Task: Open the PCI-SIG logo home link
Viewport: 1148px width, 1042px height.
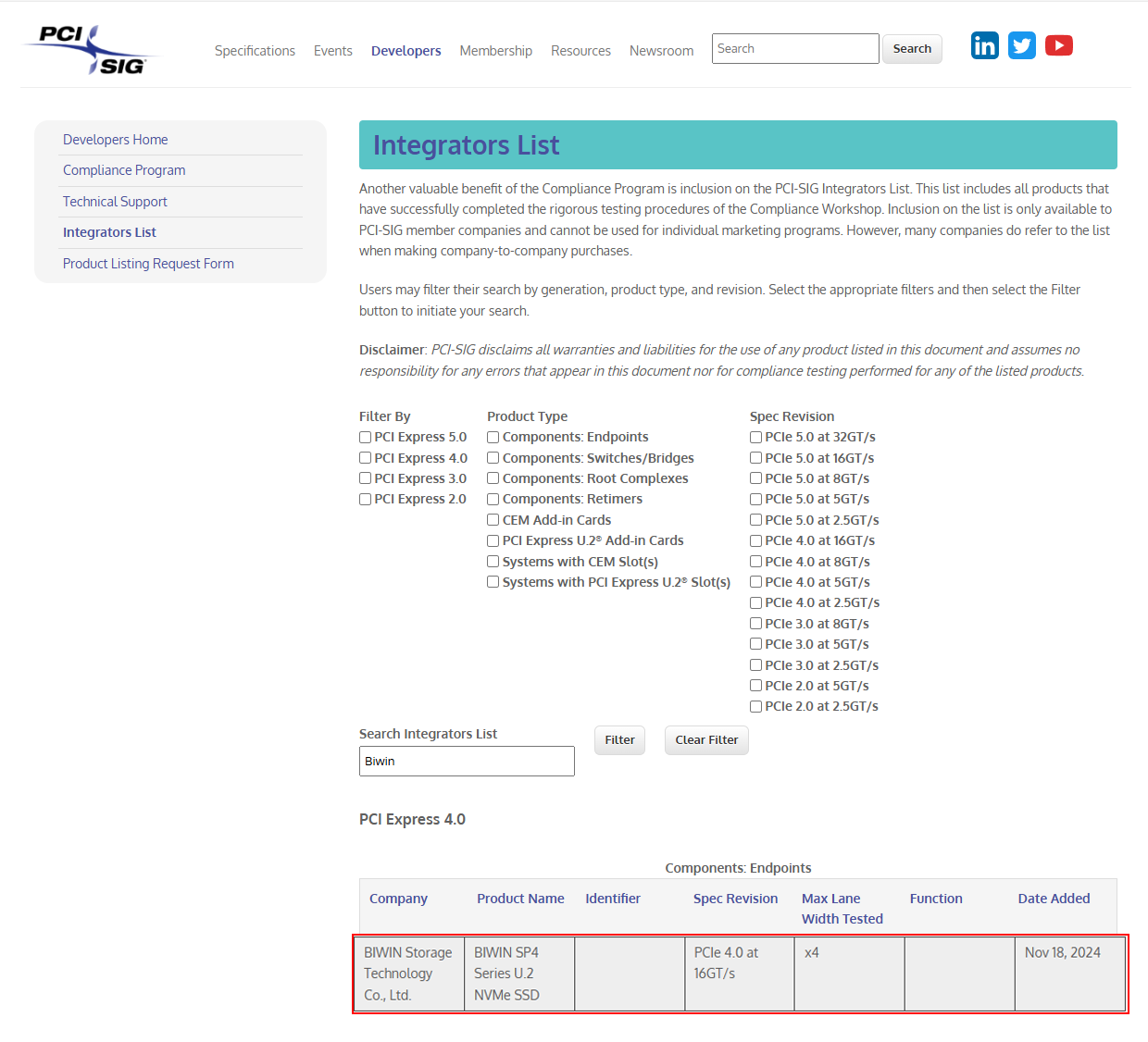Action: 92,50
